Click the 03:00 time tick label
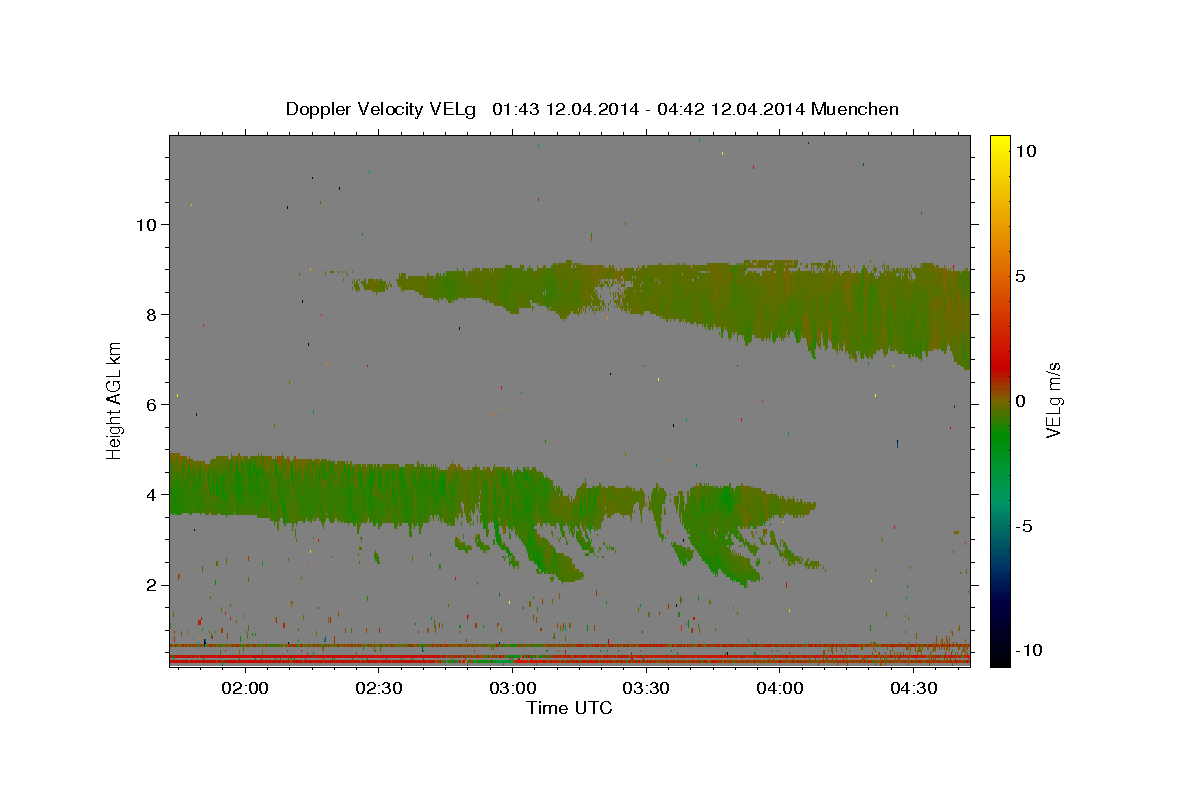The height and width of the screenshot is (800, 1200). 512,689
